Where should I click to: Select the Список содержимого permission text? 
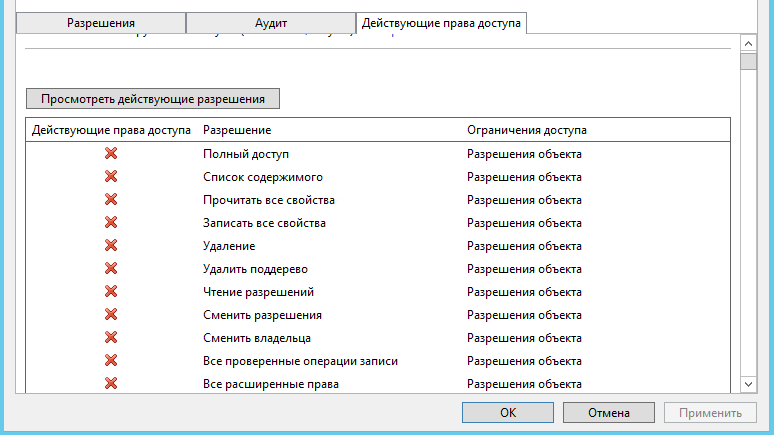263,177
